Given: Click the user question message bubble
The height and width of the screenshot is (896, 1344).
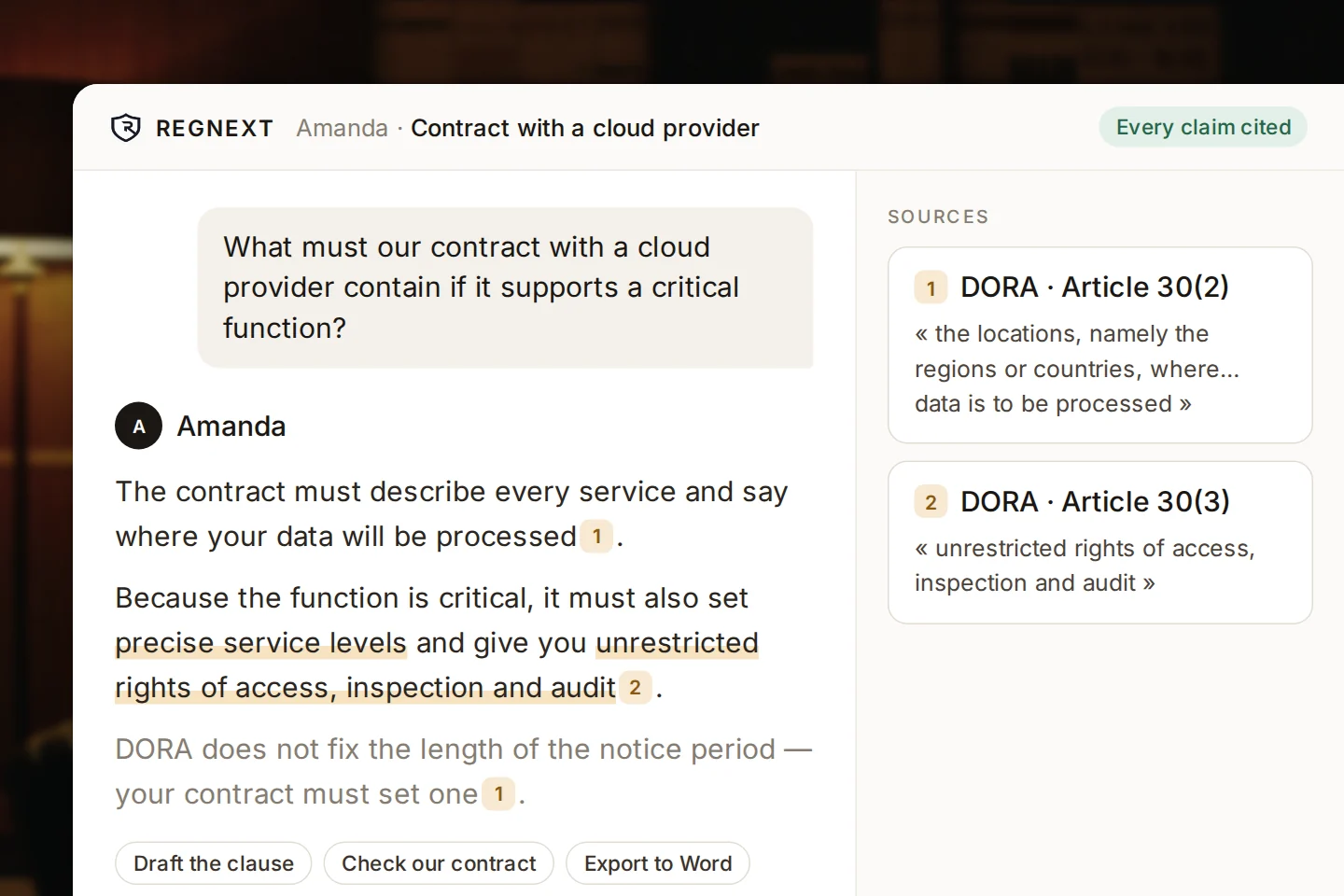Looking at the screenshot, I should point(505,287).
